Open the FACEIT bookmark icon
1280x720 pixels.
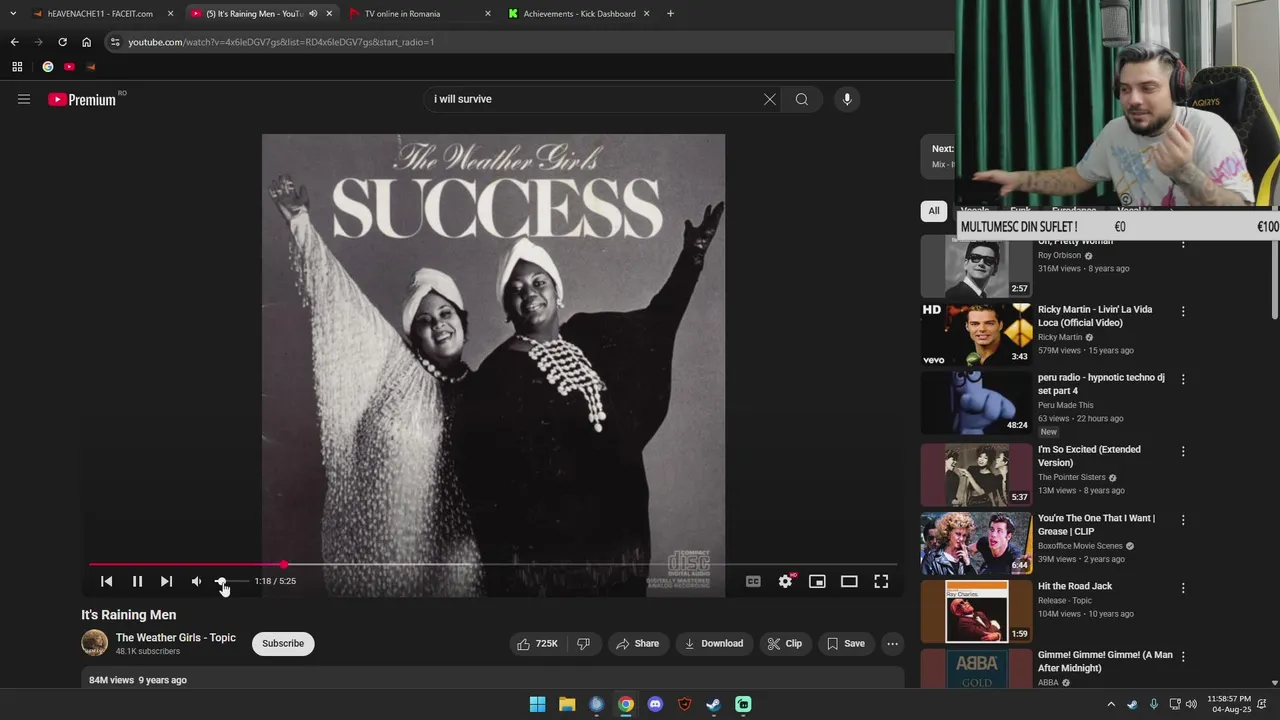click(91, 67)
